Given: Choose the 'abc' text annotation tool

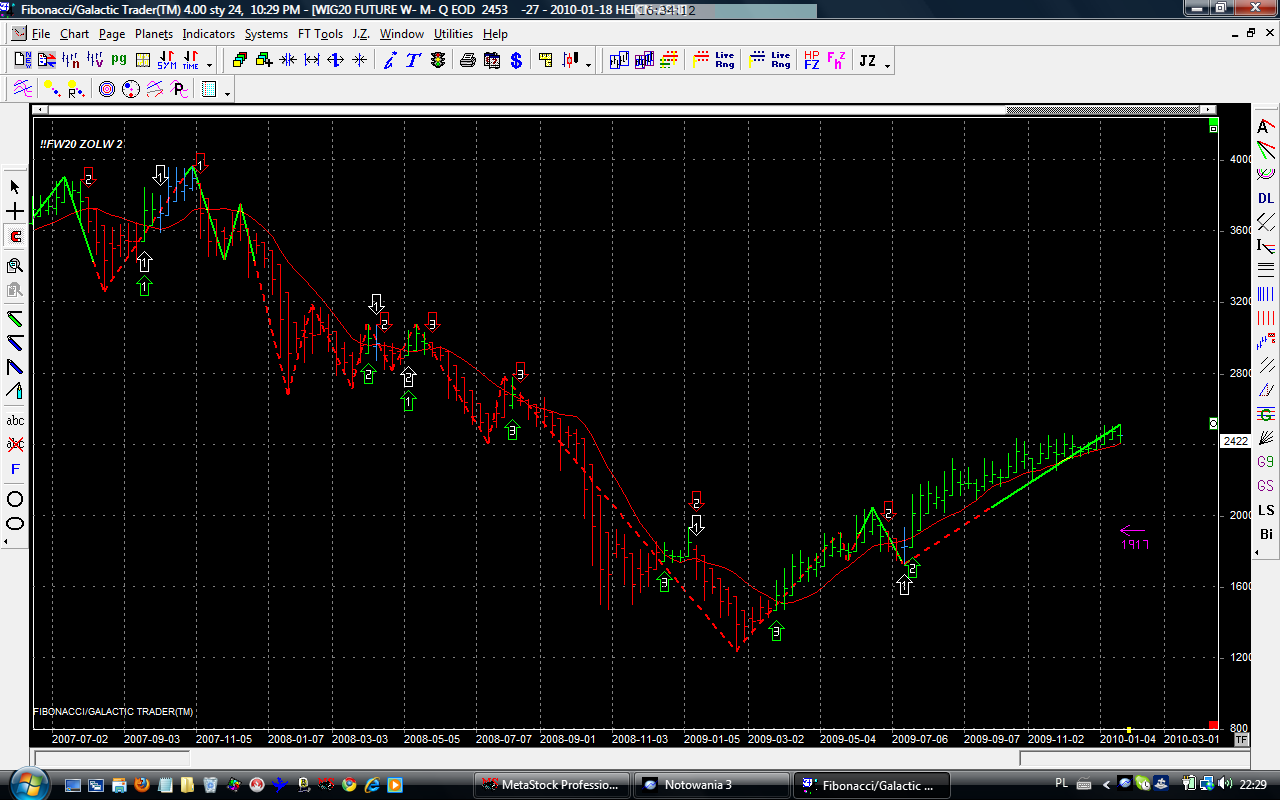Looking at the screenshot, I should (x=15, y=421).
